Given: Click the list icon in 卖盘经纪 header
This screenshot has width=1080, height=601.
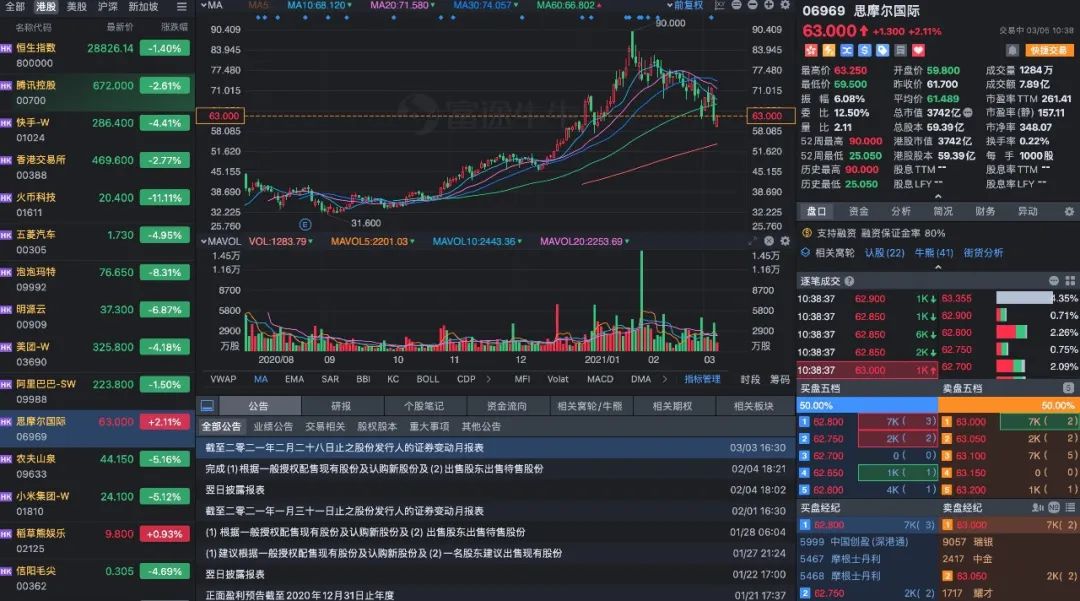Looking at the screenshot, I should (x=1070, y=508).
